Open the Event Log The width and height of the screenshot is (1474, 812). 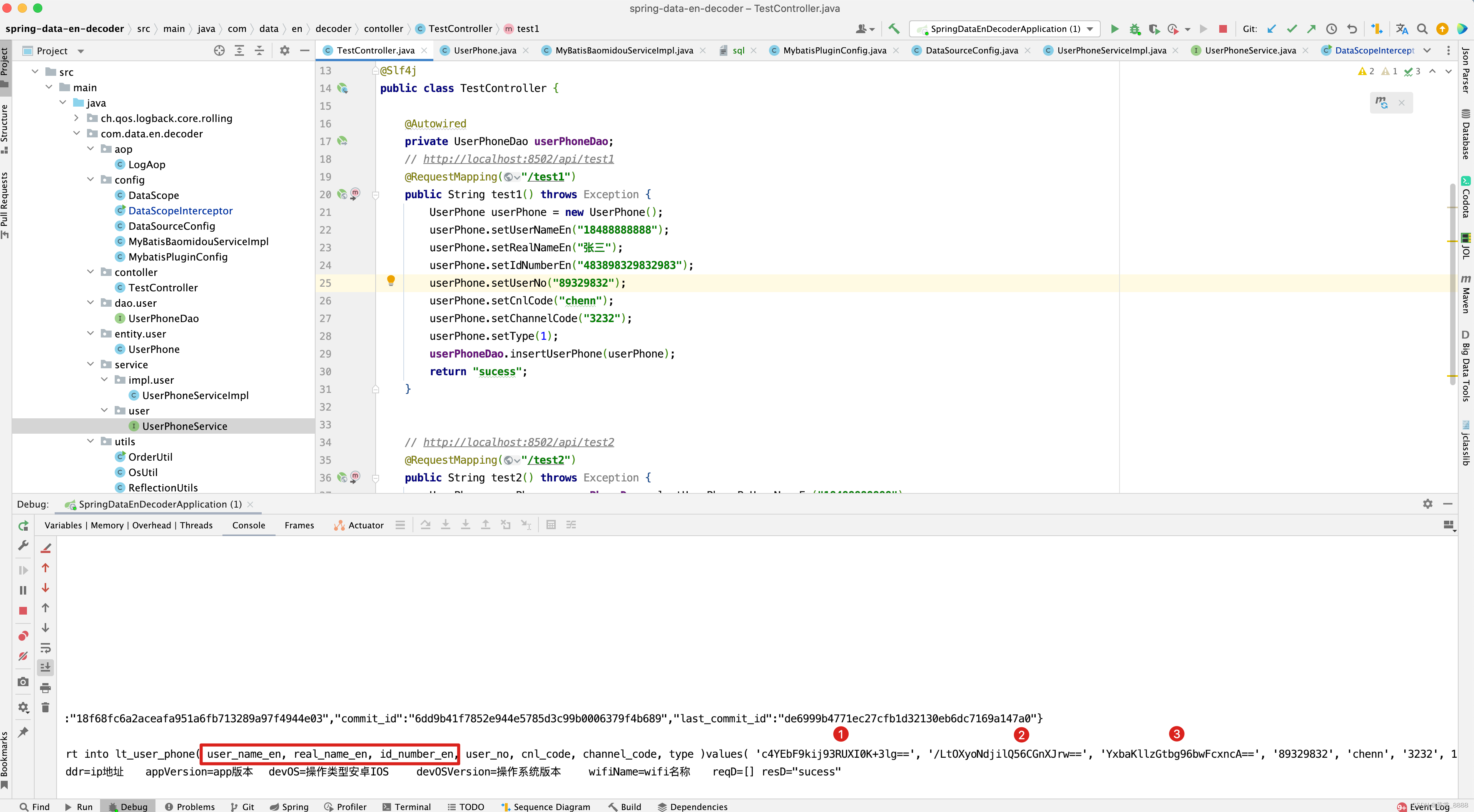1424,806
